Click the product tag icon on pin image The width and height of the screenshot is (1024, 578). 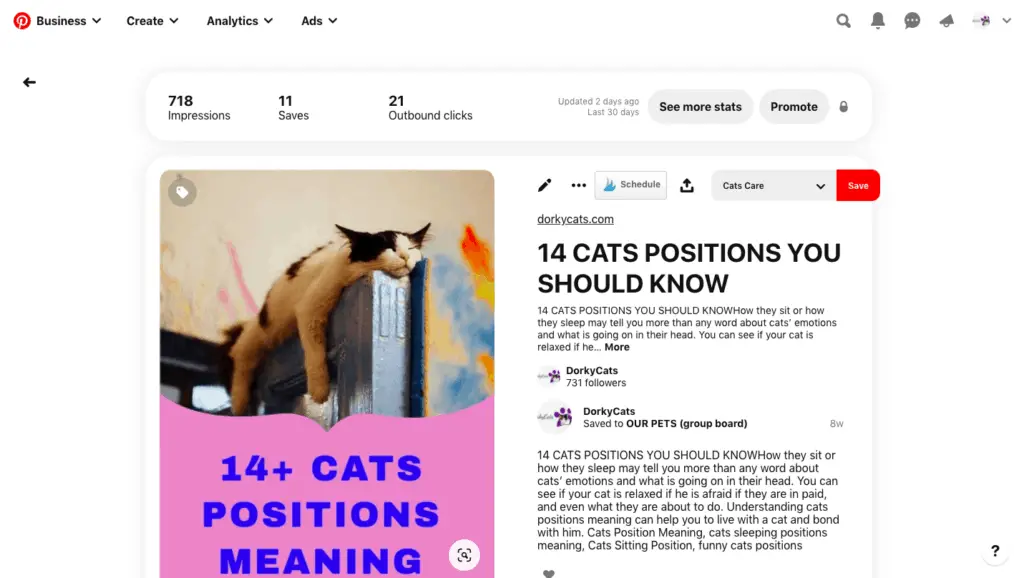pos(182,192)
